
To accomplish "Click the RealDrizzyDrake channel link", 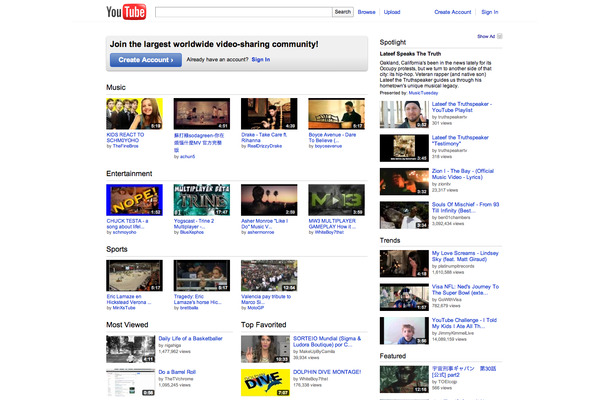I will point(265,146).
